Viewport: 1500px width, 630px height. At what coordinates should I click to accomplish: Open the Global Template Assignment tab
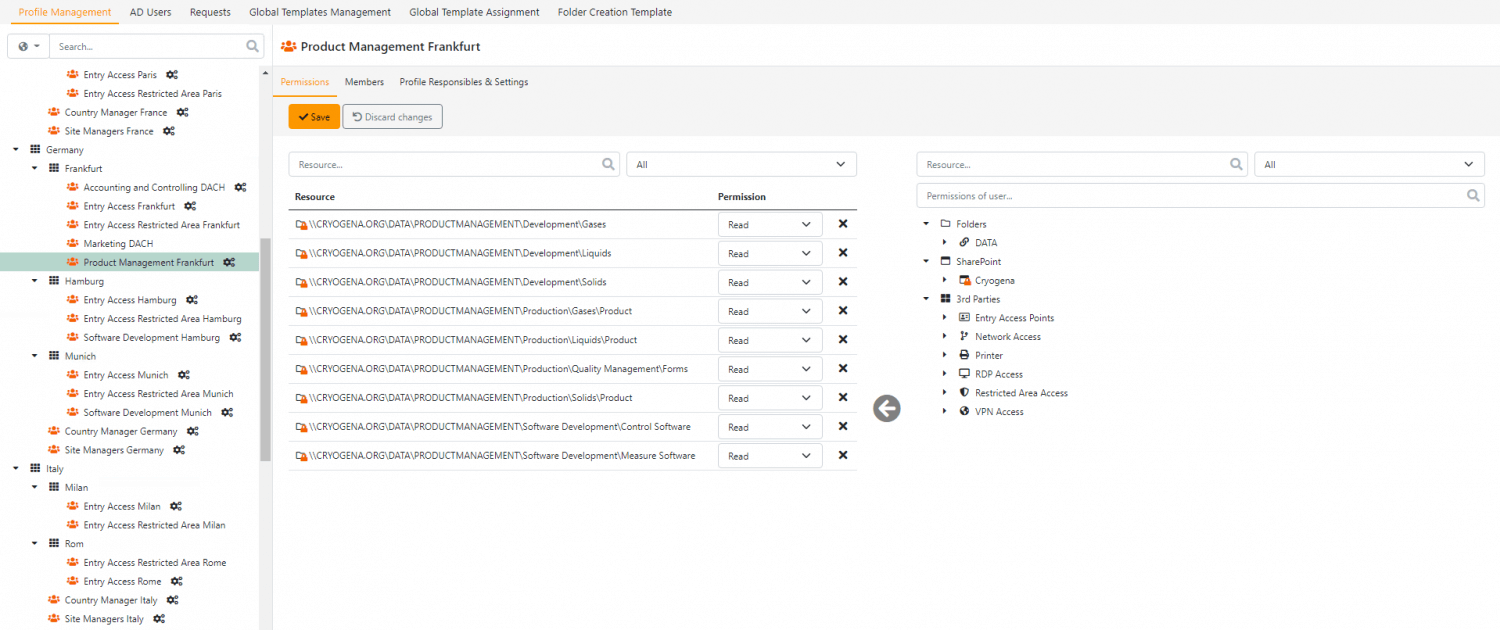tap(474, 12)
